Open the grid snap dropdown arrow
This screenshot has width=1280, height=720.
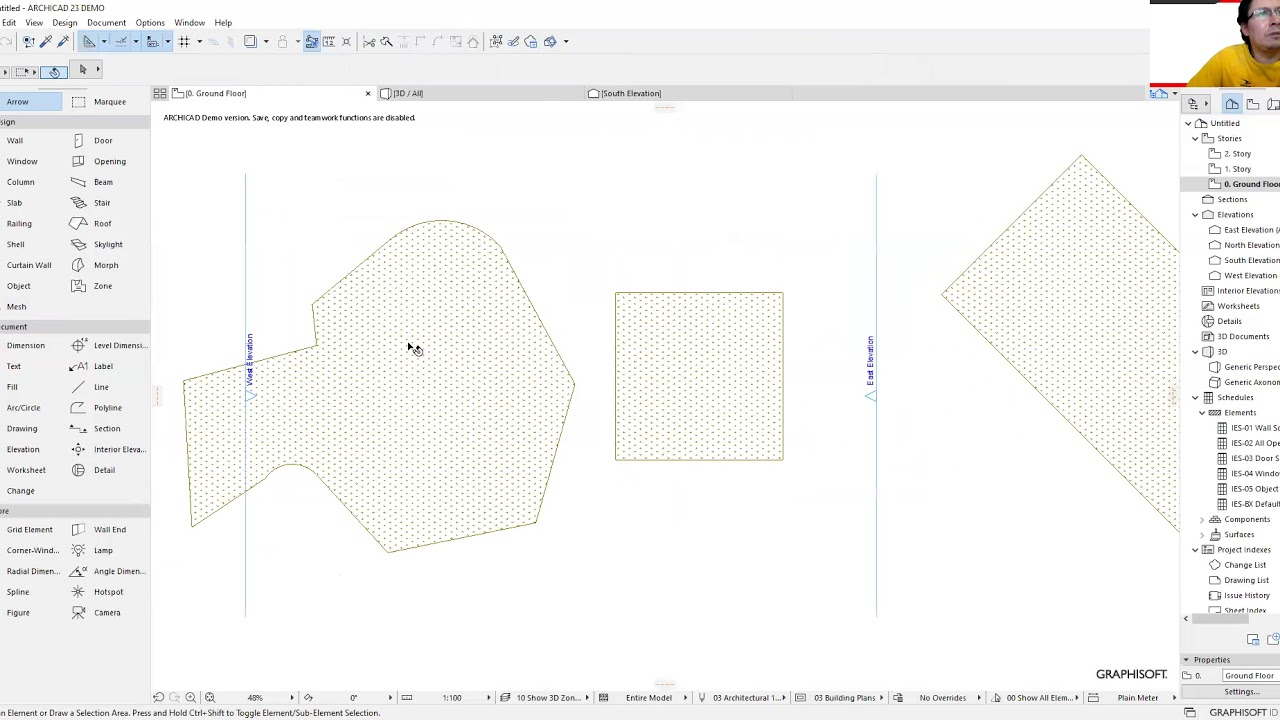click(x=199, y=41)
